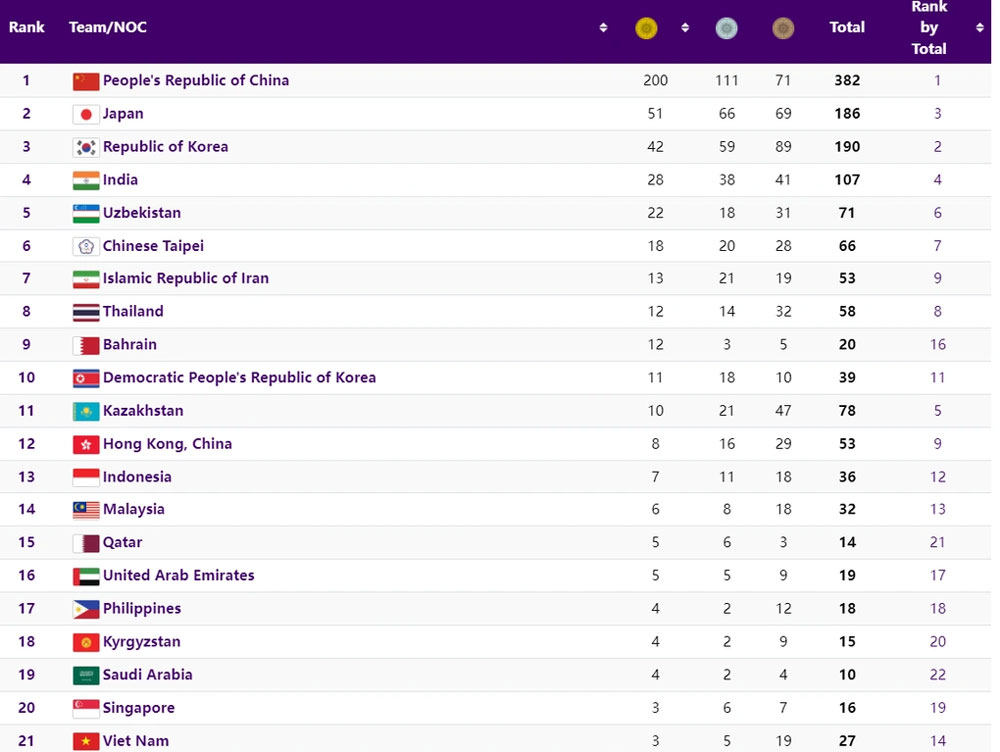Open the Saudi Arabia team link
1000x752 pixels.
point(147,675)
